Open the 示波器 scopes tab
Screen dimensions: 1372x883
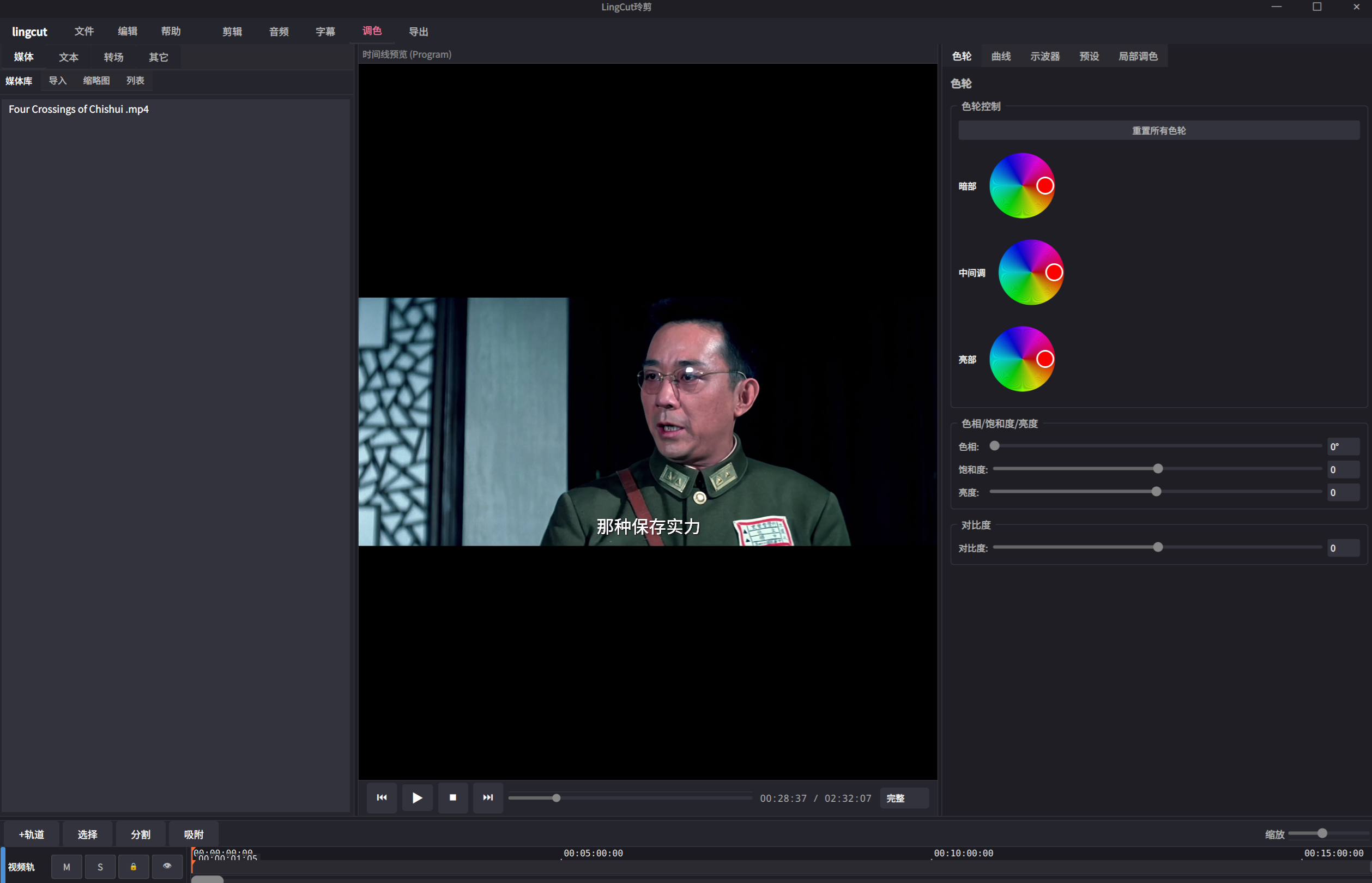(x=1044, y=56)
